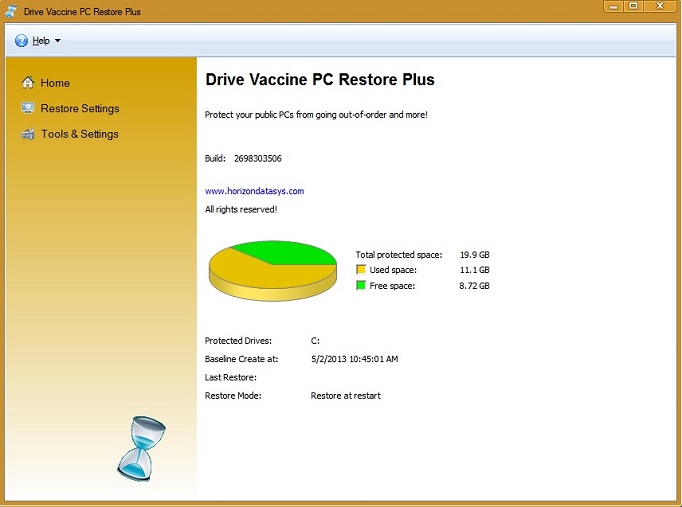The height and width of the screenshot is (507, 682).
Task: Click the main heading Drive Vaccine PC Restore Plus
Action: (320, 80)
